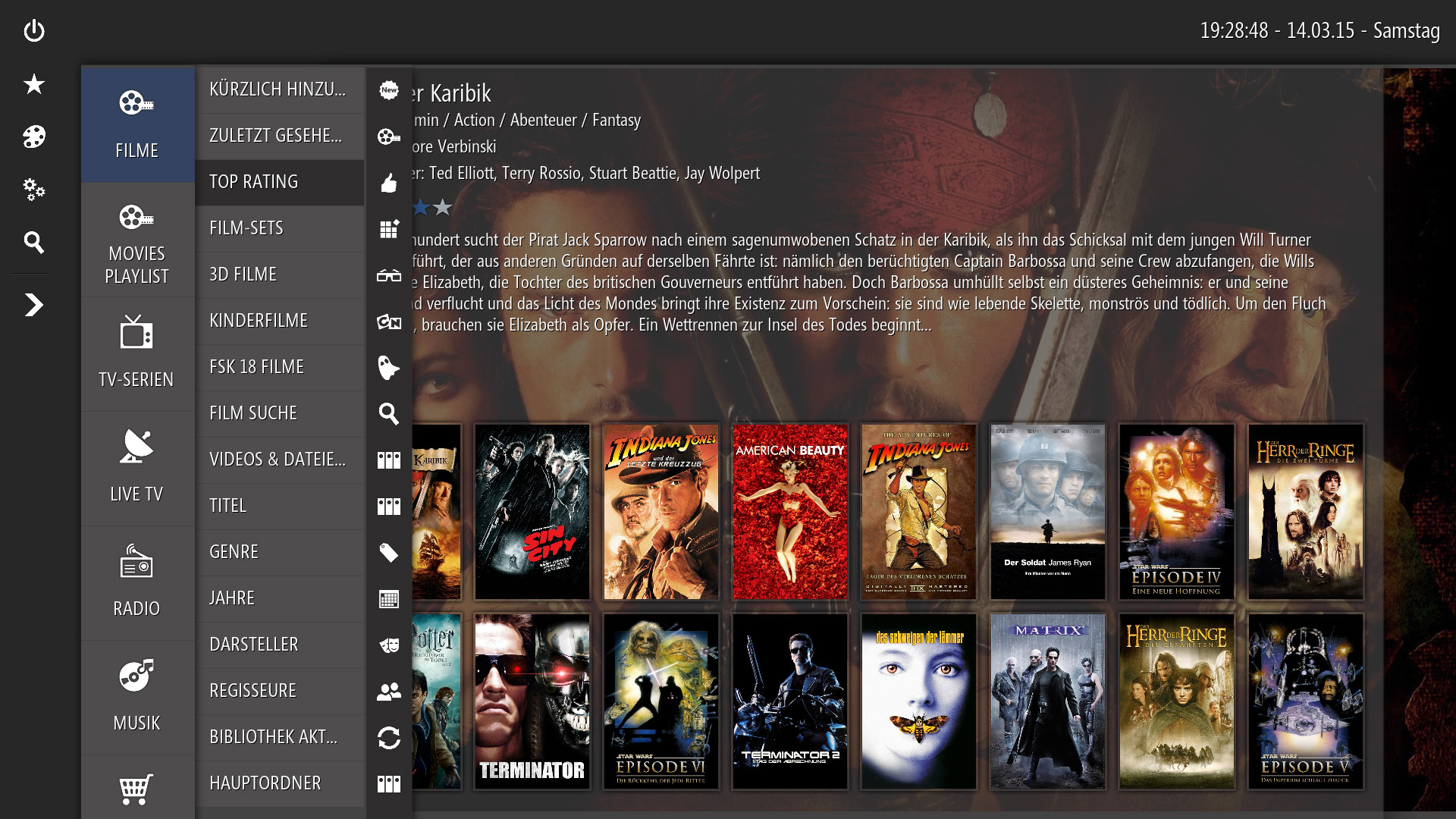
Task: Select Terminator 2 poster
Action: (x=790, y=701)
